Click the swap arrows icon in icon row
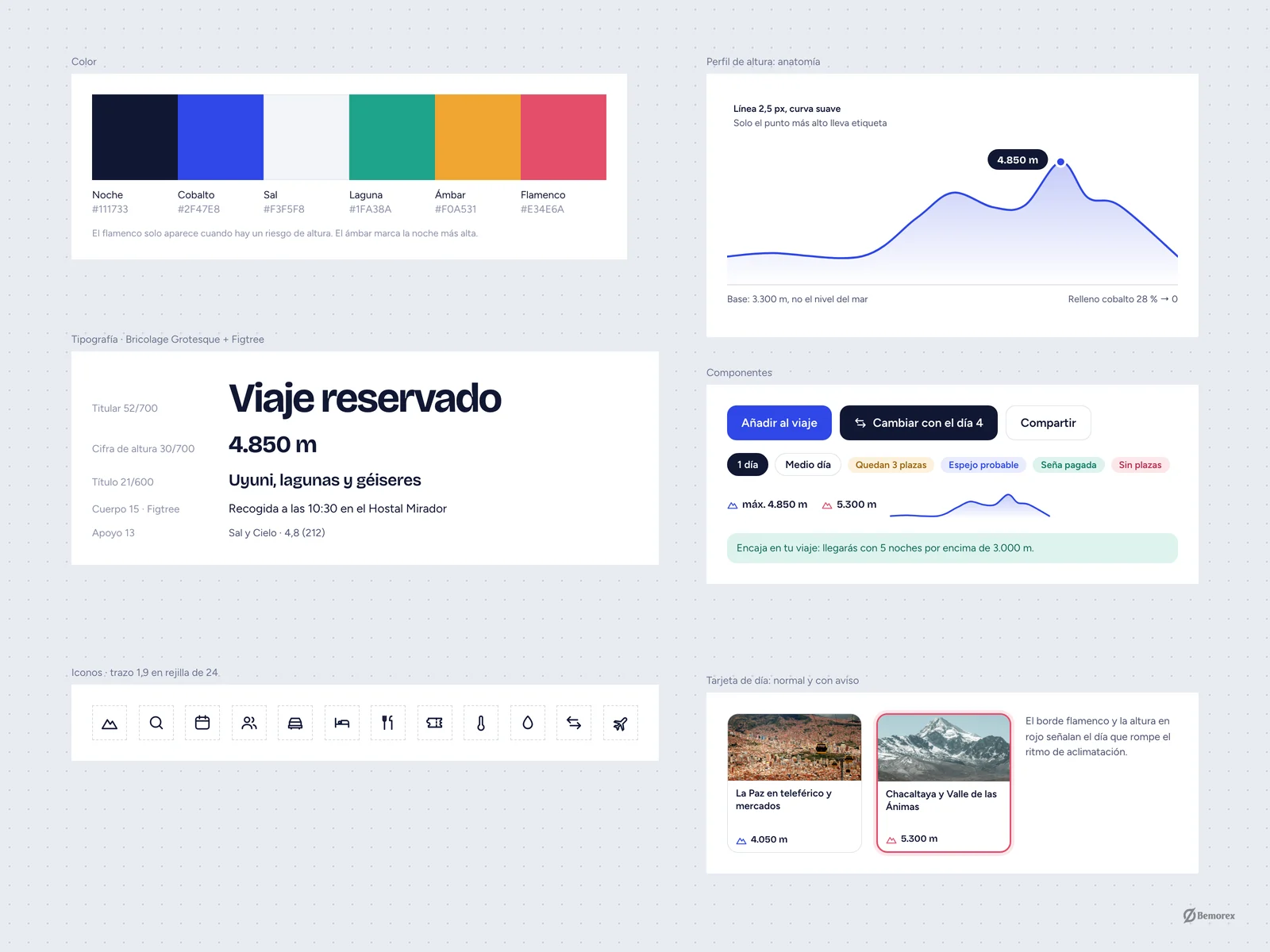Screen dimensions: 1270x952 coord(574,723)
